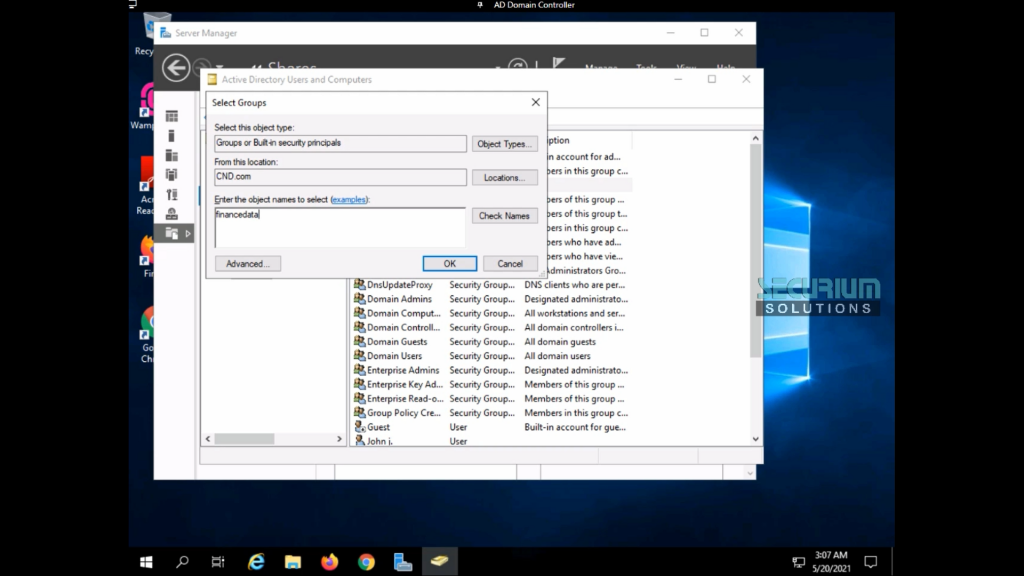
Task: Open File and Storage Services sidebar icon
Action: click(x=172, y=233)
